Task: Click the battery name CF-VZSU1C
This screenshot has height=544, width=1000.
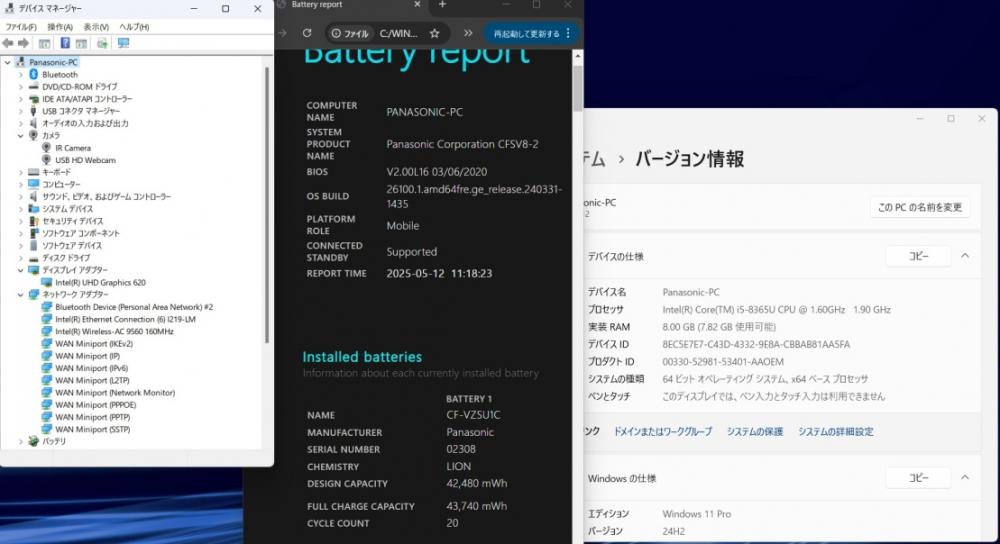Action: 473,415
